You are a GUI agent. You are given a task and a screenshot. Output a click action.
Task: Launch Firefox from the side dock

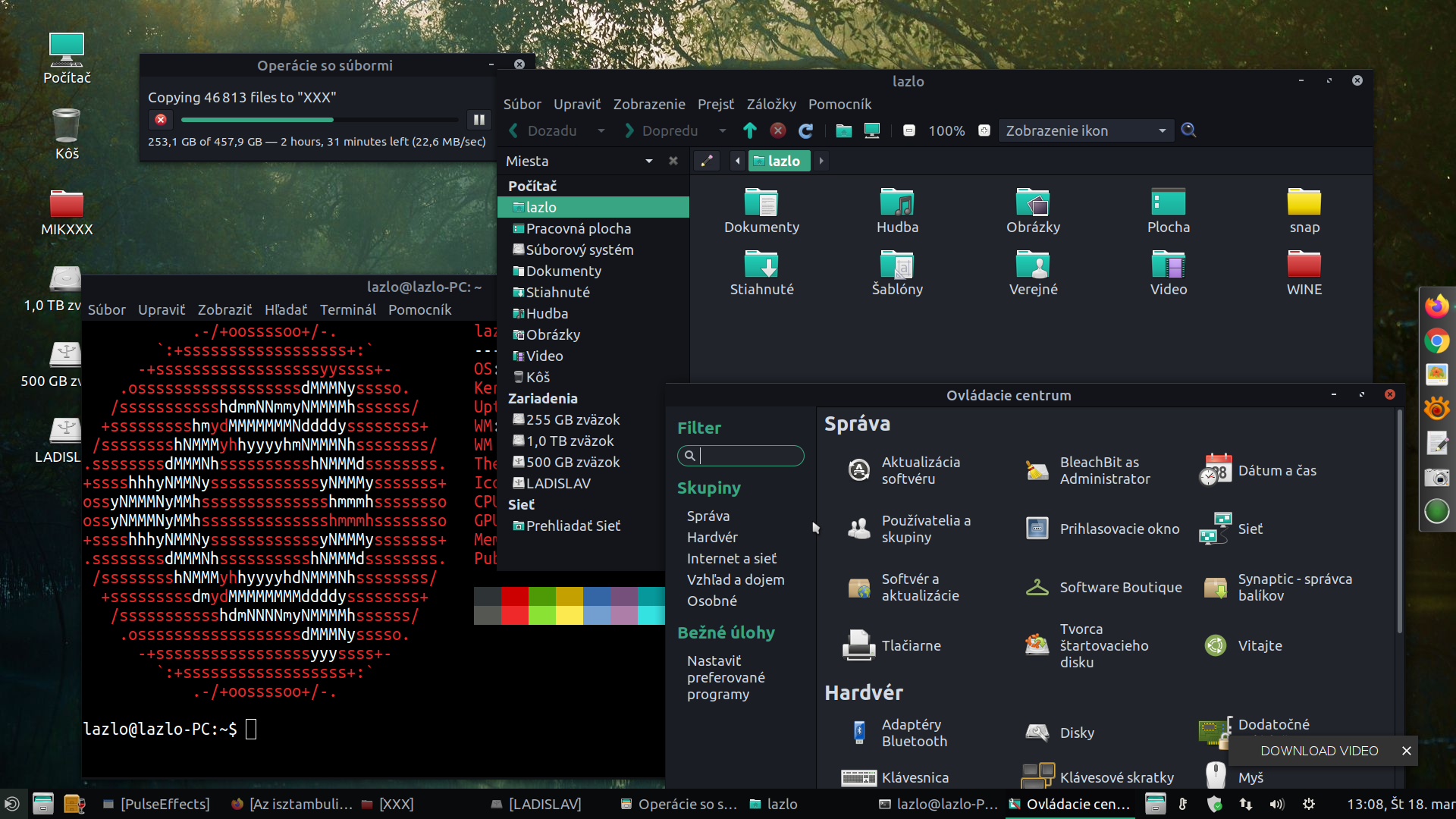[x=1436, y=306]
